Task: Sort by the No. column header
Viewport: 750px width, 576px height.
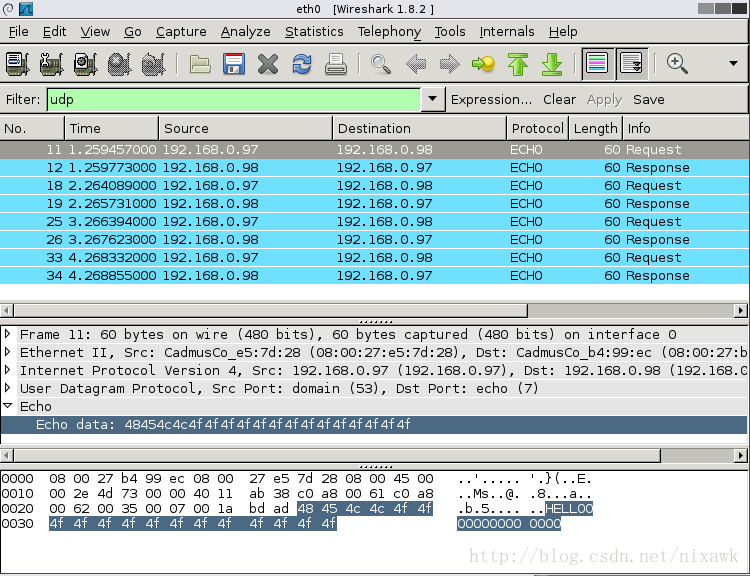Action: (x=32, y=128)
